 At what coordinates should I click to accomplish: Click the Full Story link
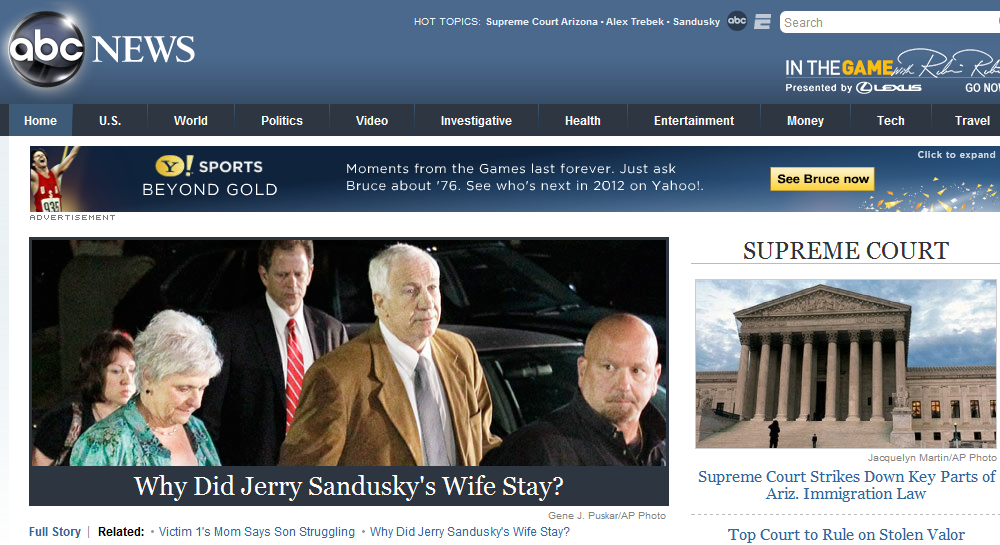55,532
